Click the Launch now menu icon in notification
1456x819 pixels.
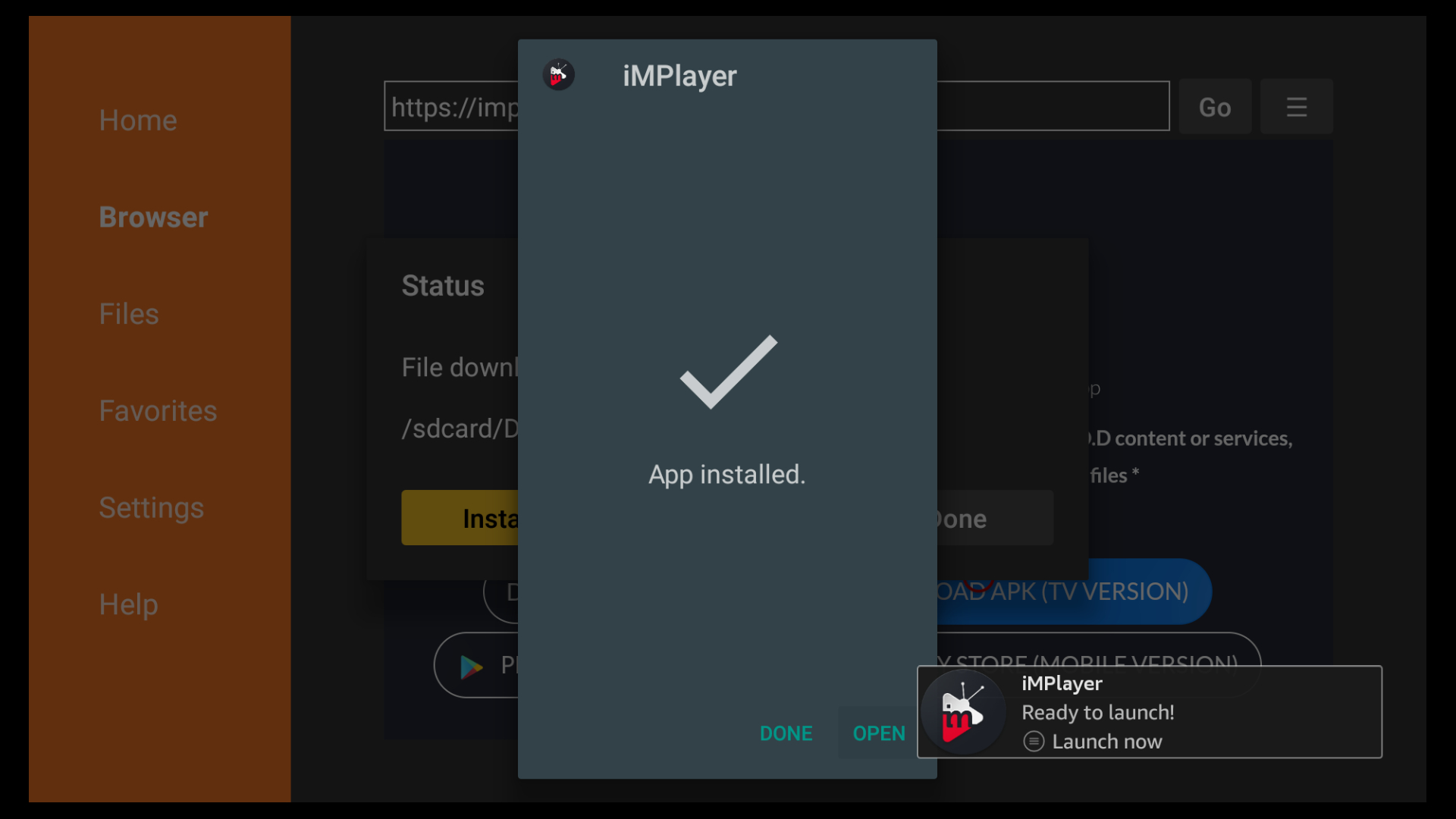1034,742
